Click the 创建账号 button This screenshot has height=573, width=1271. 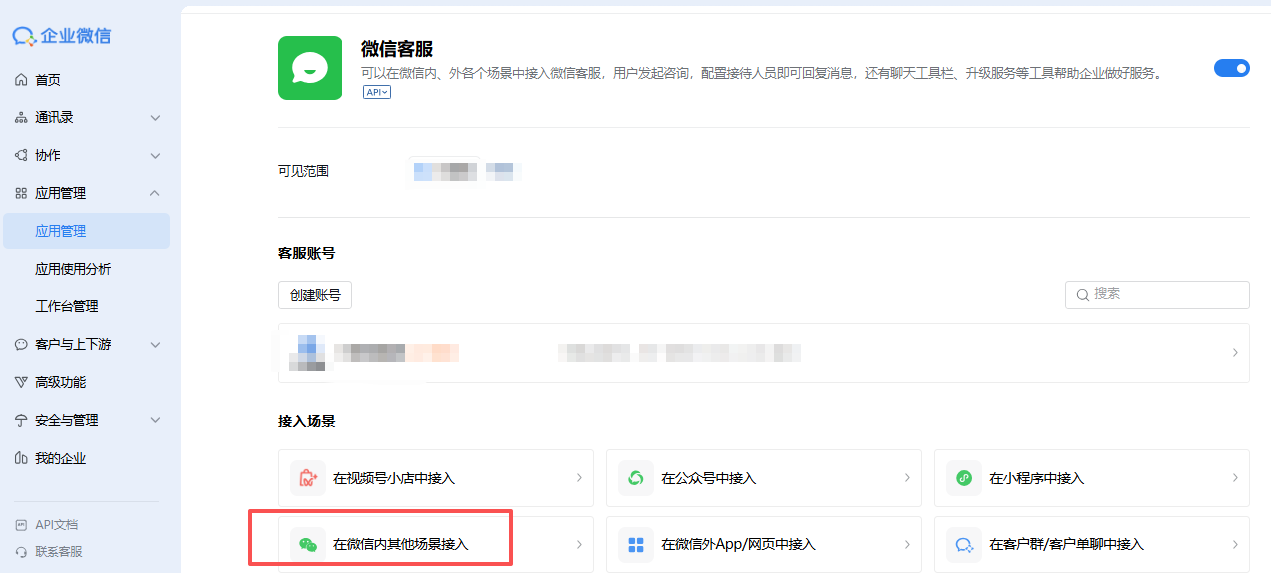315,295
